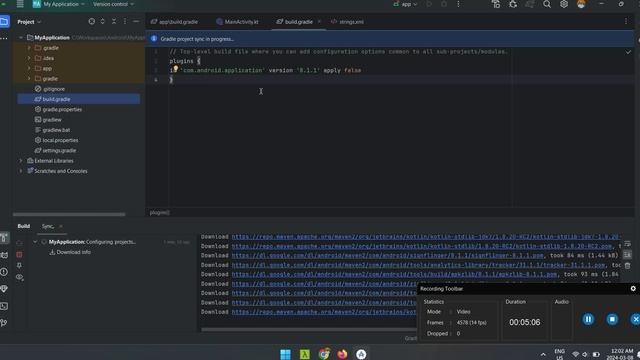640x360 pixels.
Task: Open Version control dropdown
Action: click(113, 4)
